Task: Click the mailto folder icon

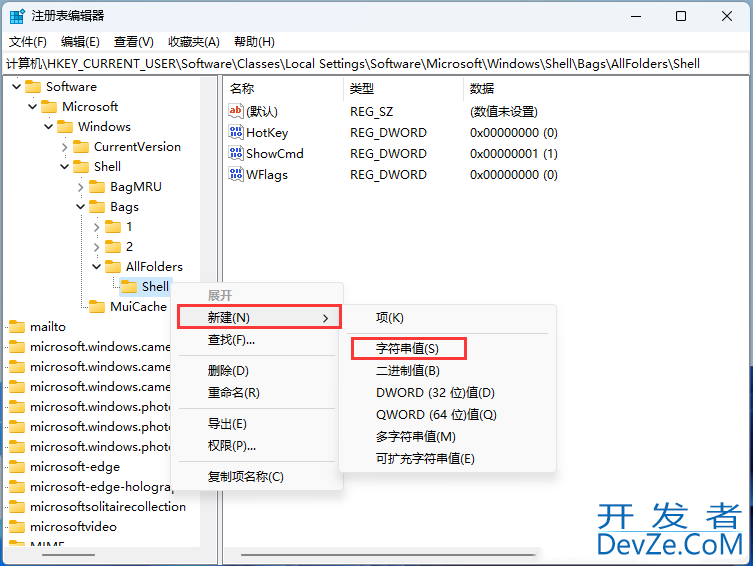Action: pos(17,327)
